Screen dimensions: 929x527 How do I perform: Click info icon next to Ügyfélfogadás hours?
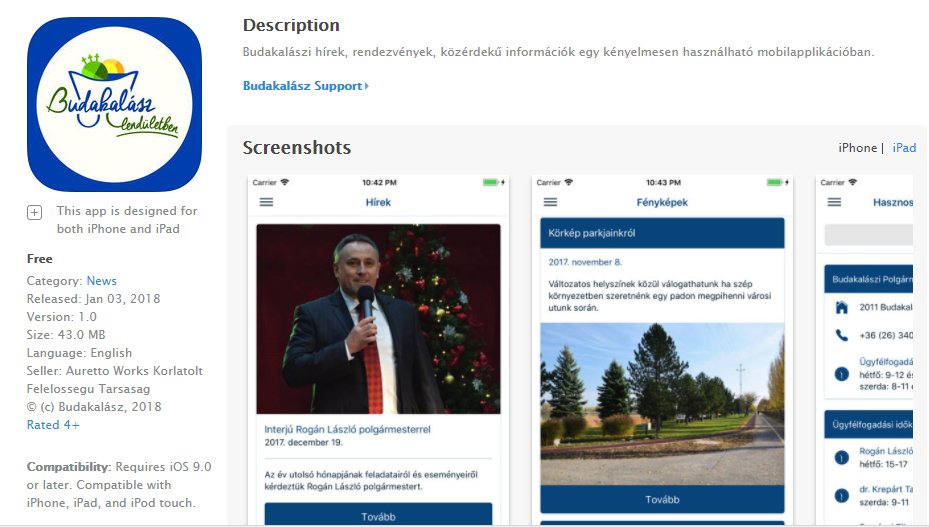coord(841,374)
